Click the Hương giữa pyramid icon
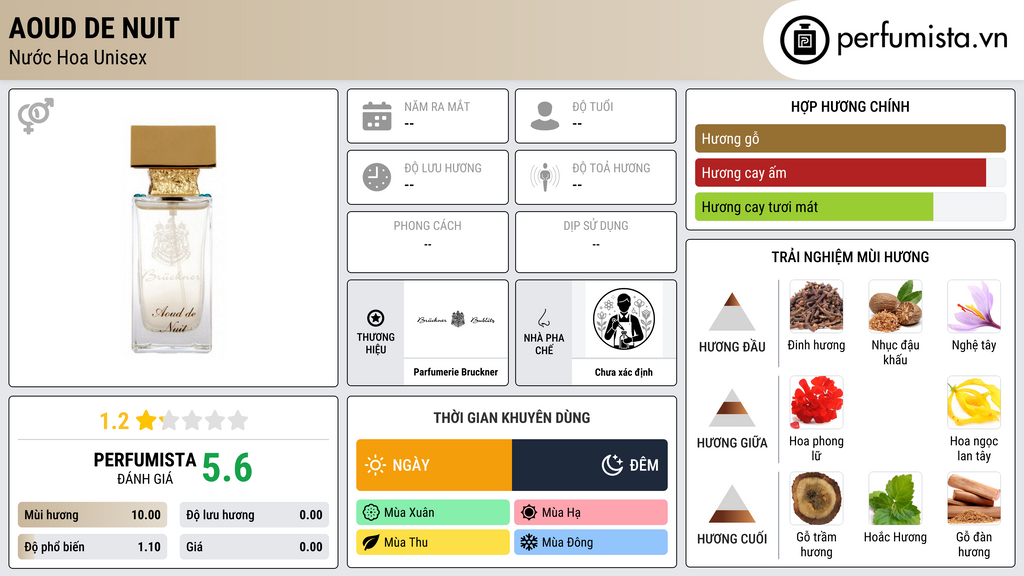This screenshot has height=576, width=1024. (x=732, y=408)
